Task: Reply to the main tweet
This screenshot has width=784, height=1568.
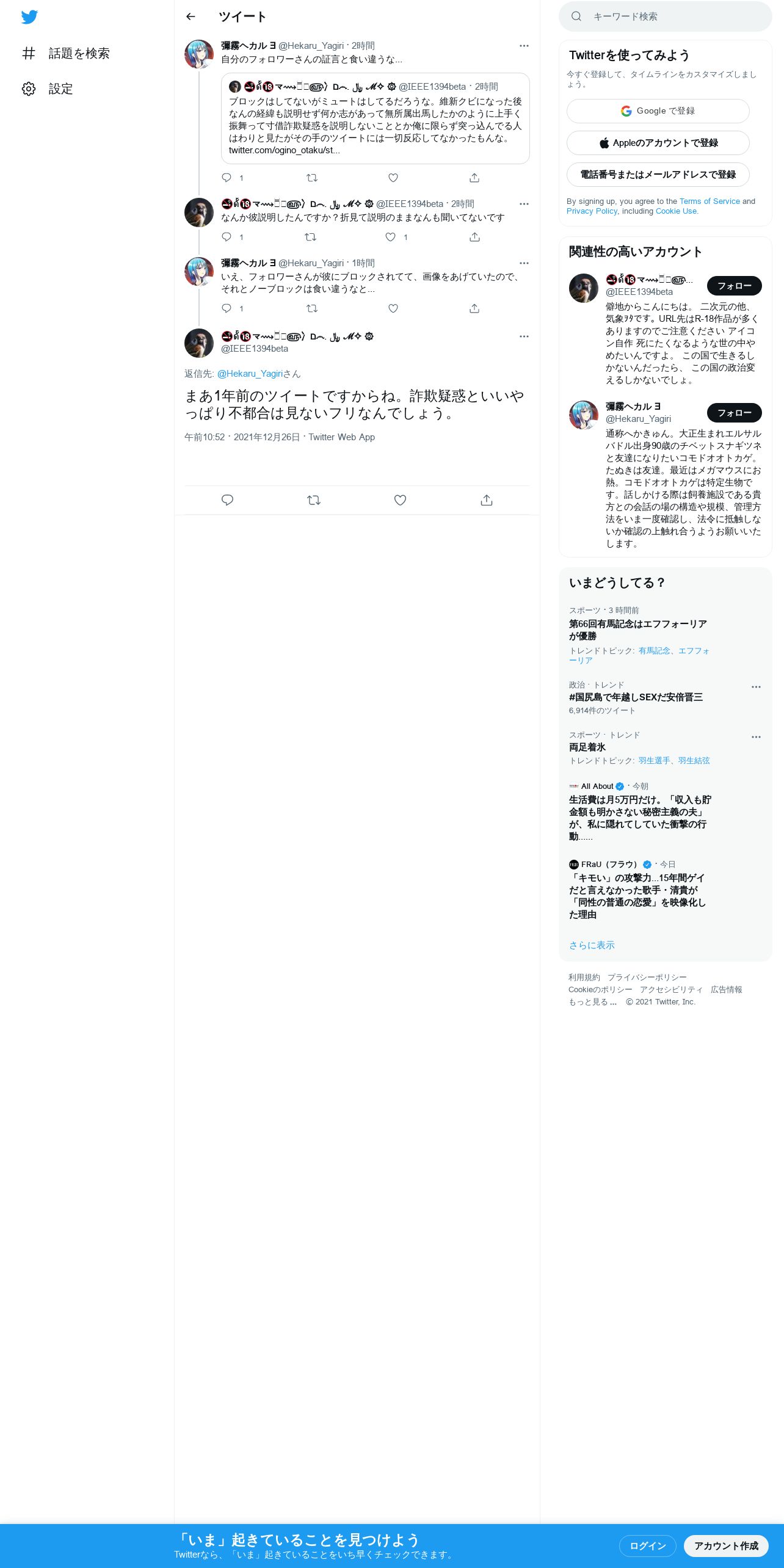Action: [x=227, y=500]
